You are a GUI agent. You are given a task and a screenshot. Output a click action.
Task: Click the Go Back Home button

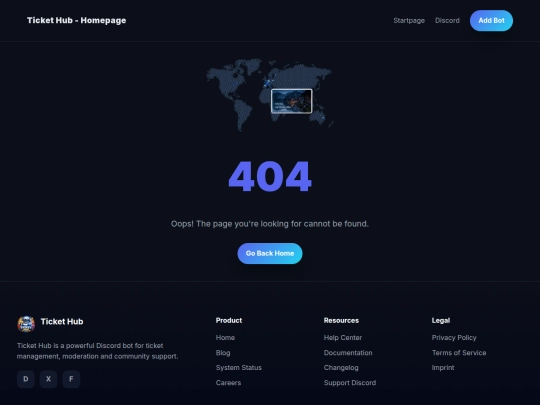click(x=270, y=253)
